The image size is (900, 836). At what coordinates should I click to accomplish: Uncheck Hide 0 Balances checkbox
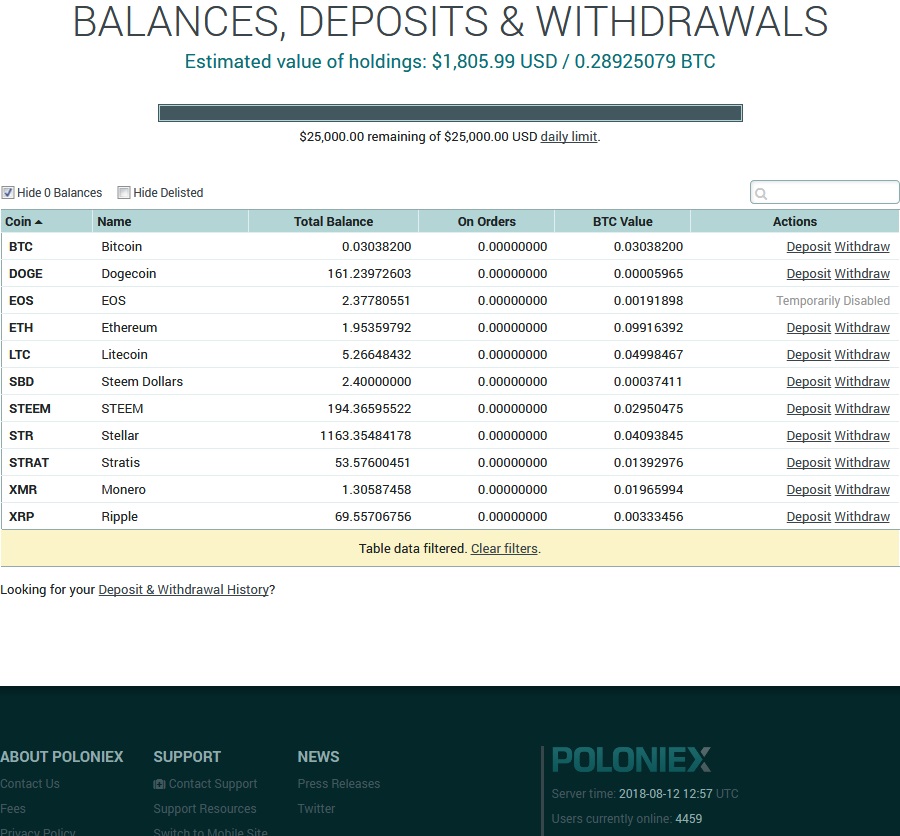pyautogui.click(x=7, y=192)
